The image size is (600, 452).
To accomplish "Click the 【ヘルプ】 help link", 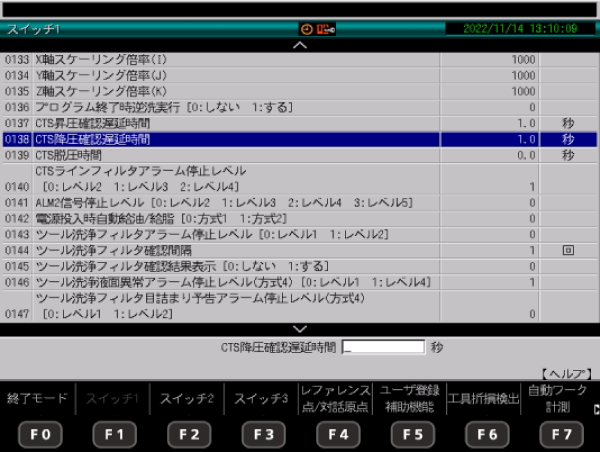I will [x=567, y=374].
